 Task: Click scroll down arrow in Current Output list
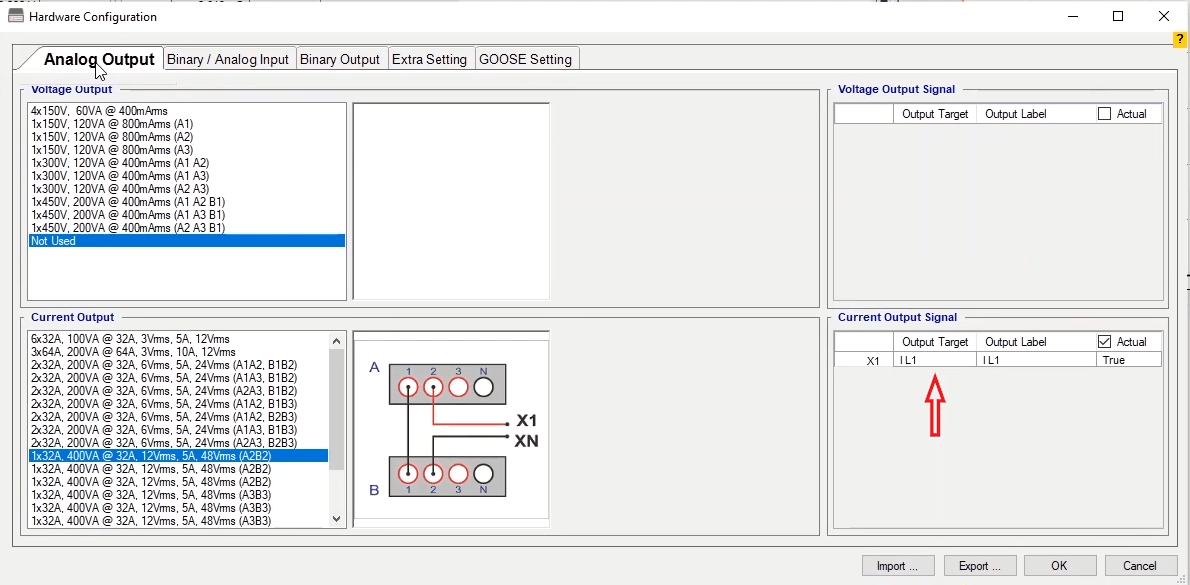click(336, 519)
